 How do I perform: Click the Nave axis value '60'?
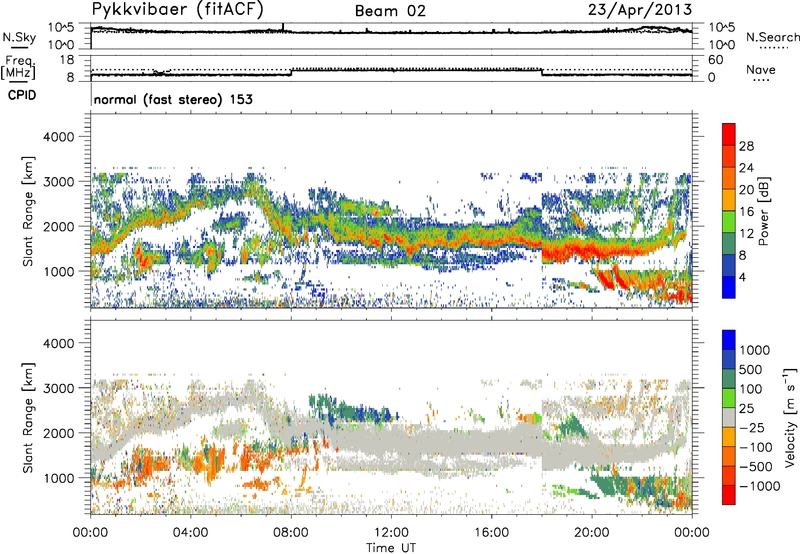[x=715, y=60]
